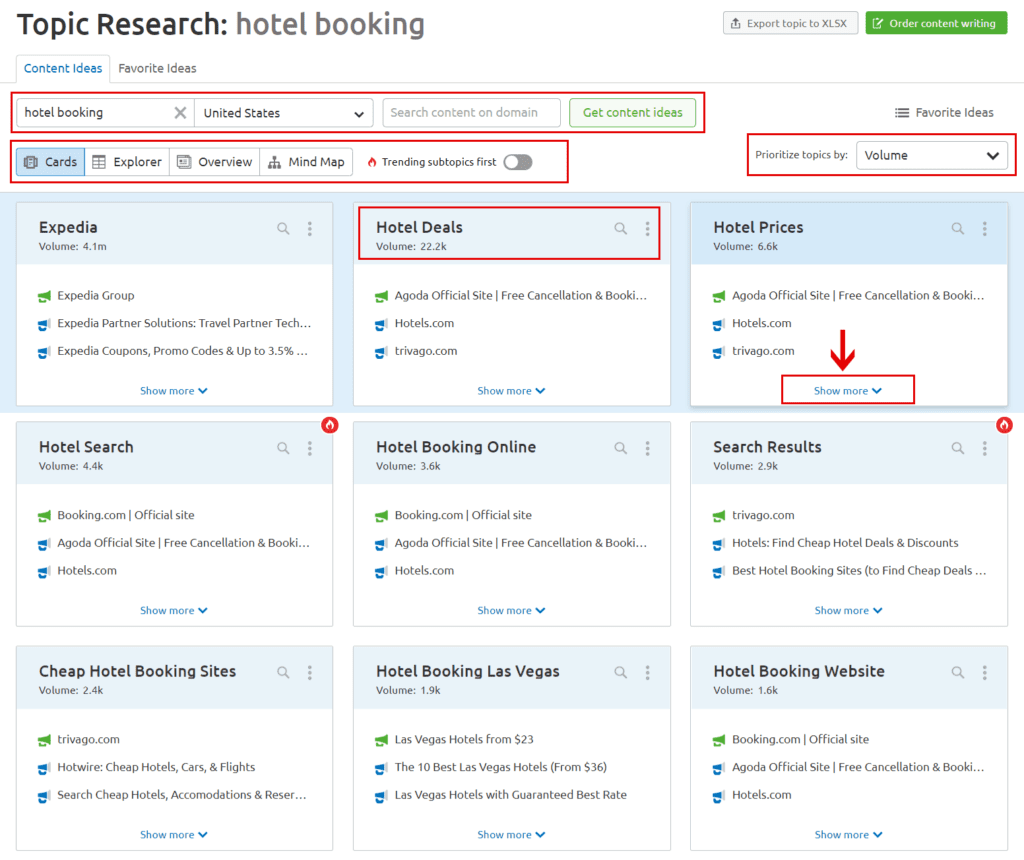Click megaphone icon beside Expedia Group
The image size is (1024, 860).
point(44,296)
